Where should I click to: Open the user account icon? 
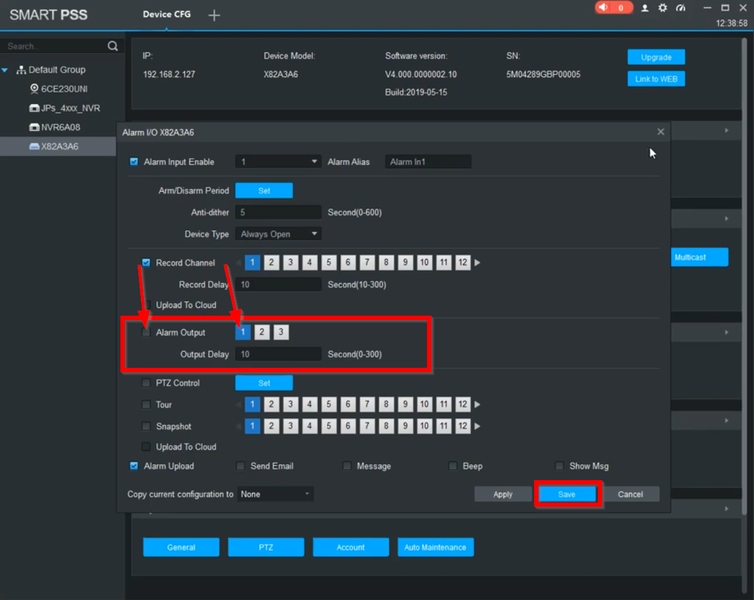pyautogui.click(x=645, y=8)
